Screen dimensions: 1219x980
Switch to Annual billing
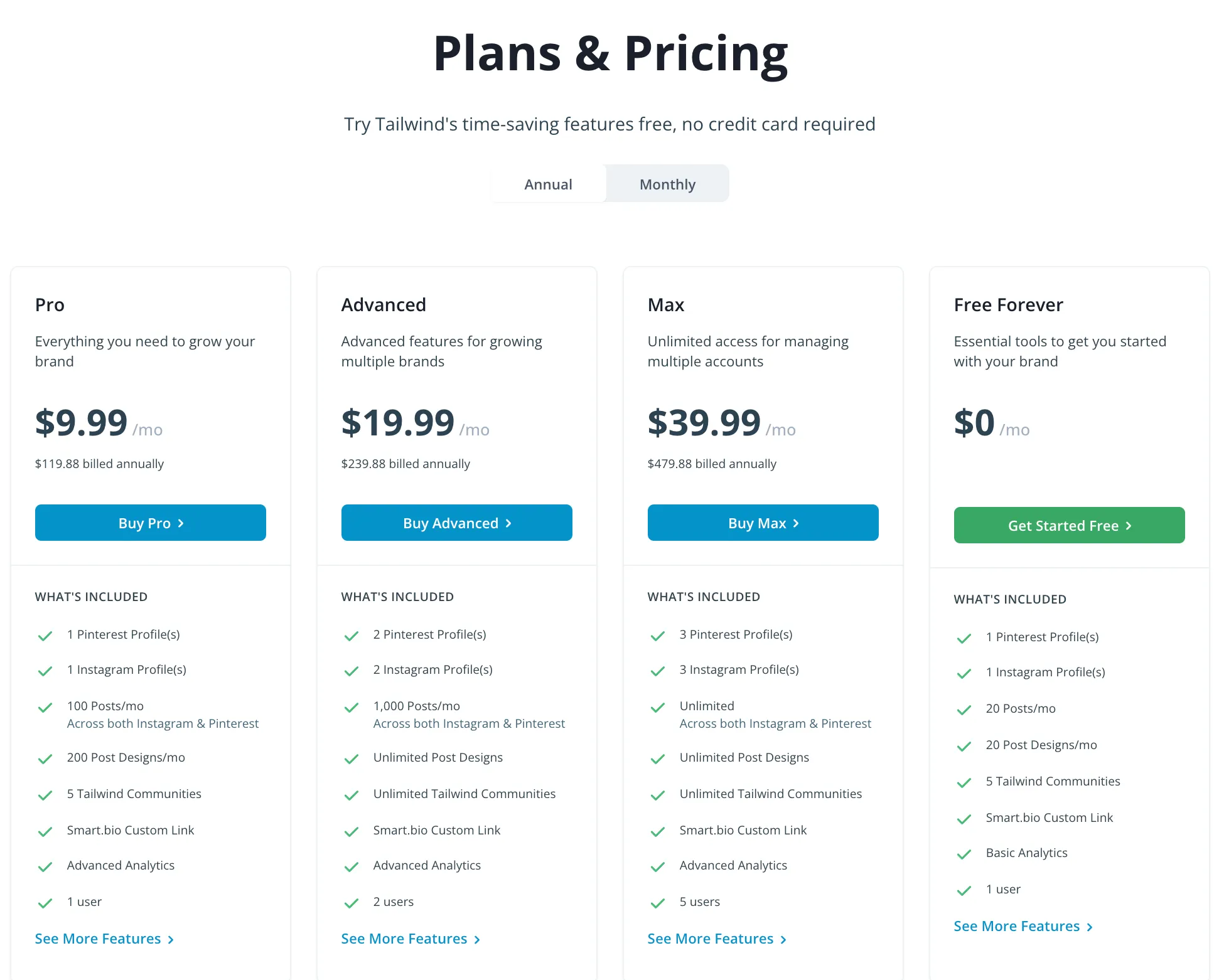pyautogui.click(x=548, y=184)
